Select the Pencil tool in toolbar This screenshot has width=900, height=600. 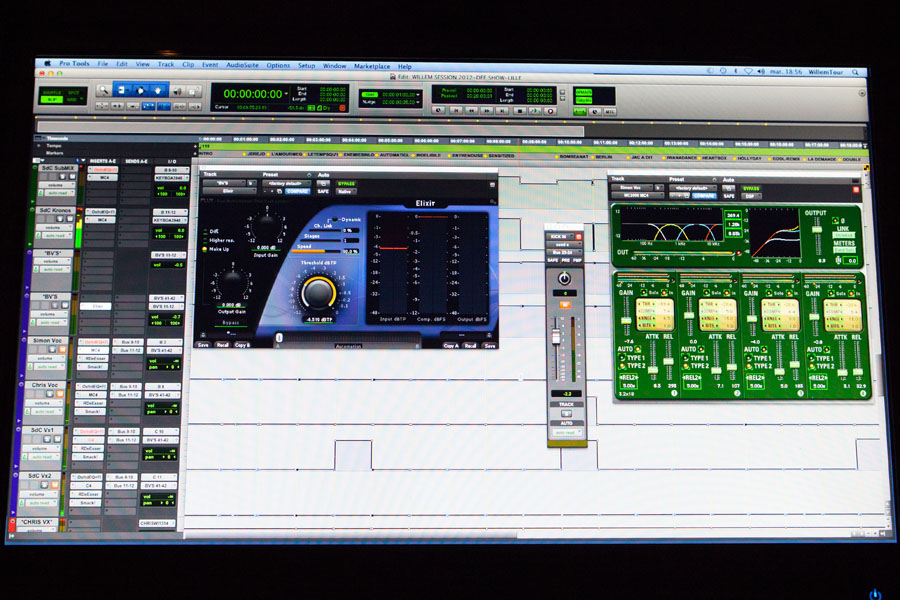[x=195, y=91]
